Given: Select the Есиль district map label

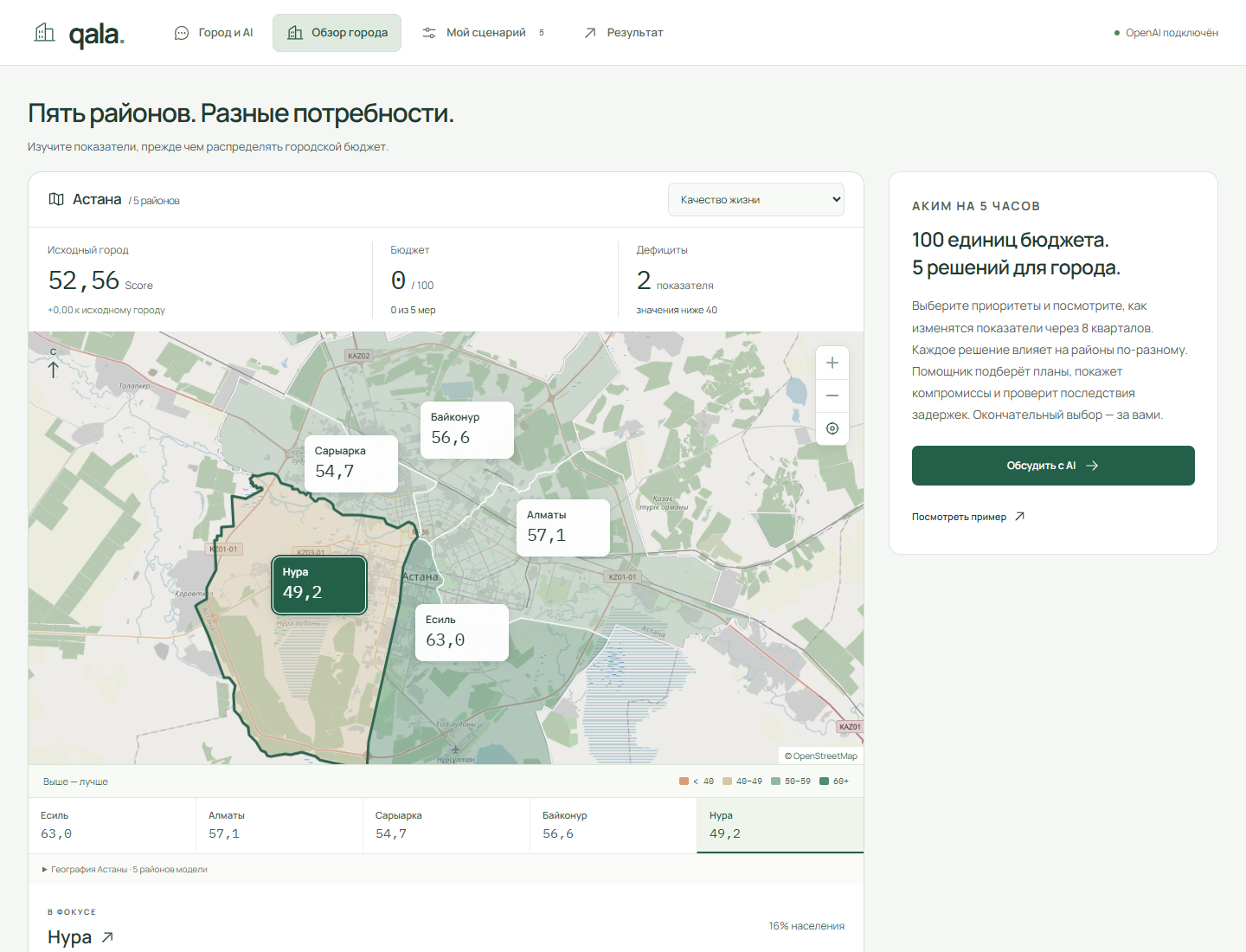Looking at the screenshot, I should click(462, 633).
